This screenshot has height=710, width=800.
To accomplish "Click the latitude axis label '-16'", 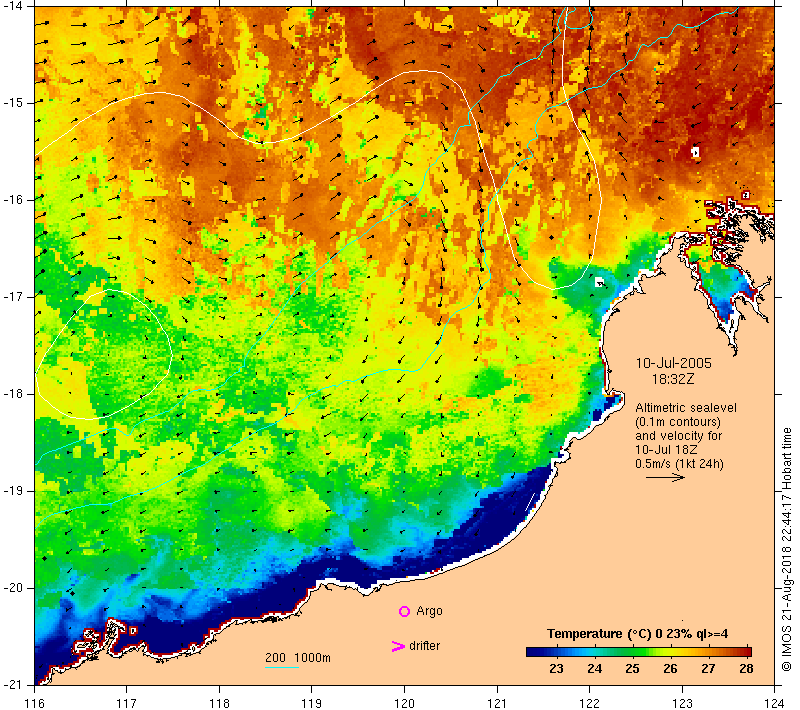I will 13,200.
